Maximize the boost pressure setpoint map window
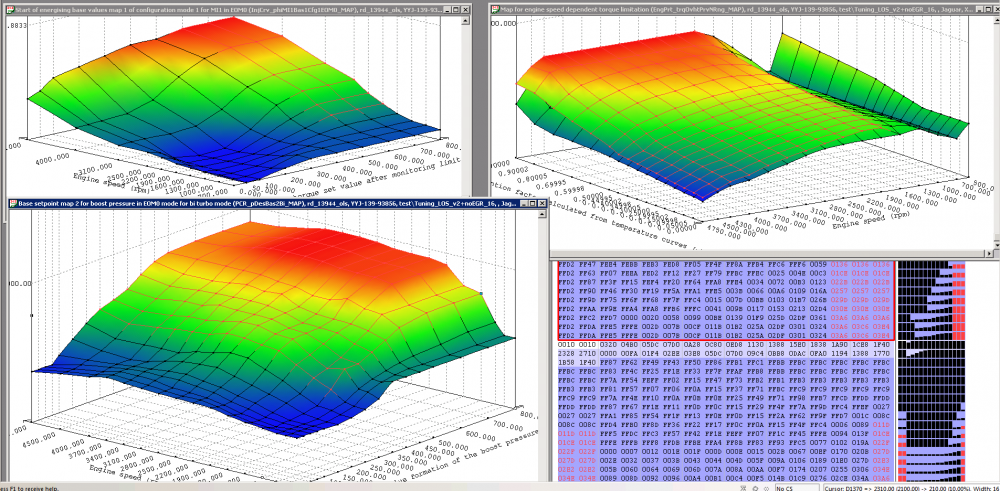 (x=534, y=203)
